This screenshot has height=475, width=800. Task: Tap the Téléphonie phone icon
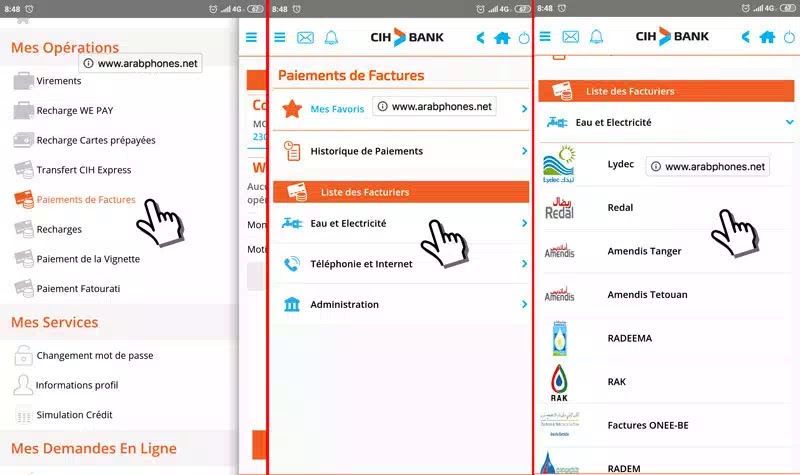292,264
